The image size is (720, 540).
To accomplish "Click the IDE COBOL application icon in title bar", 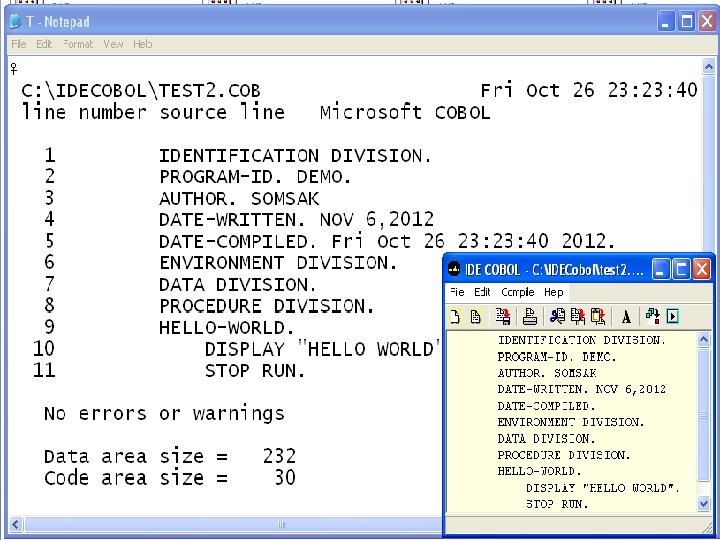I will coord(454,269).
